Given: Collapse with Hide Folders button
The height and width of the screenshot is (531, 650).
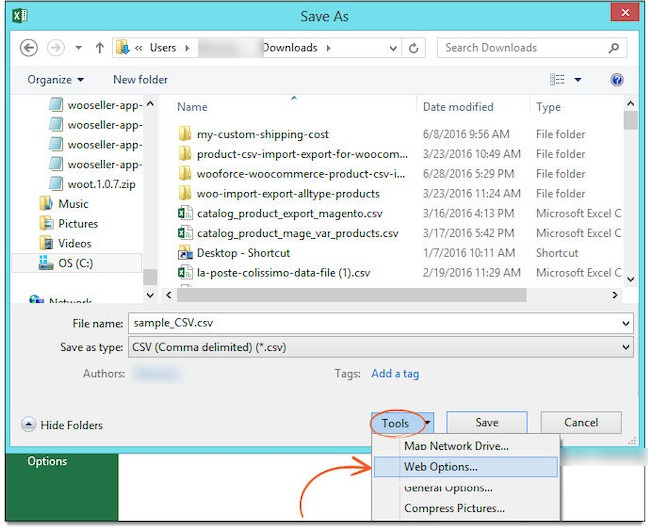Looking at the screenshot, I should 62,425.
